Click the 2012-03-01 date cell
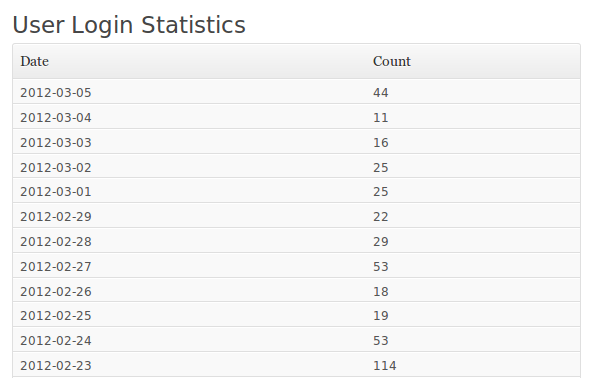The height and width of the screenshot is (378, 592). 56,191
